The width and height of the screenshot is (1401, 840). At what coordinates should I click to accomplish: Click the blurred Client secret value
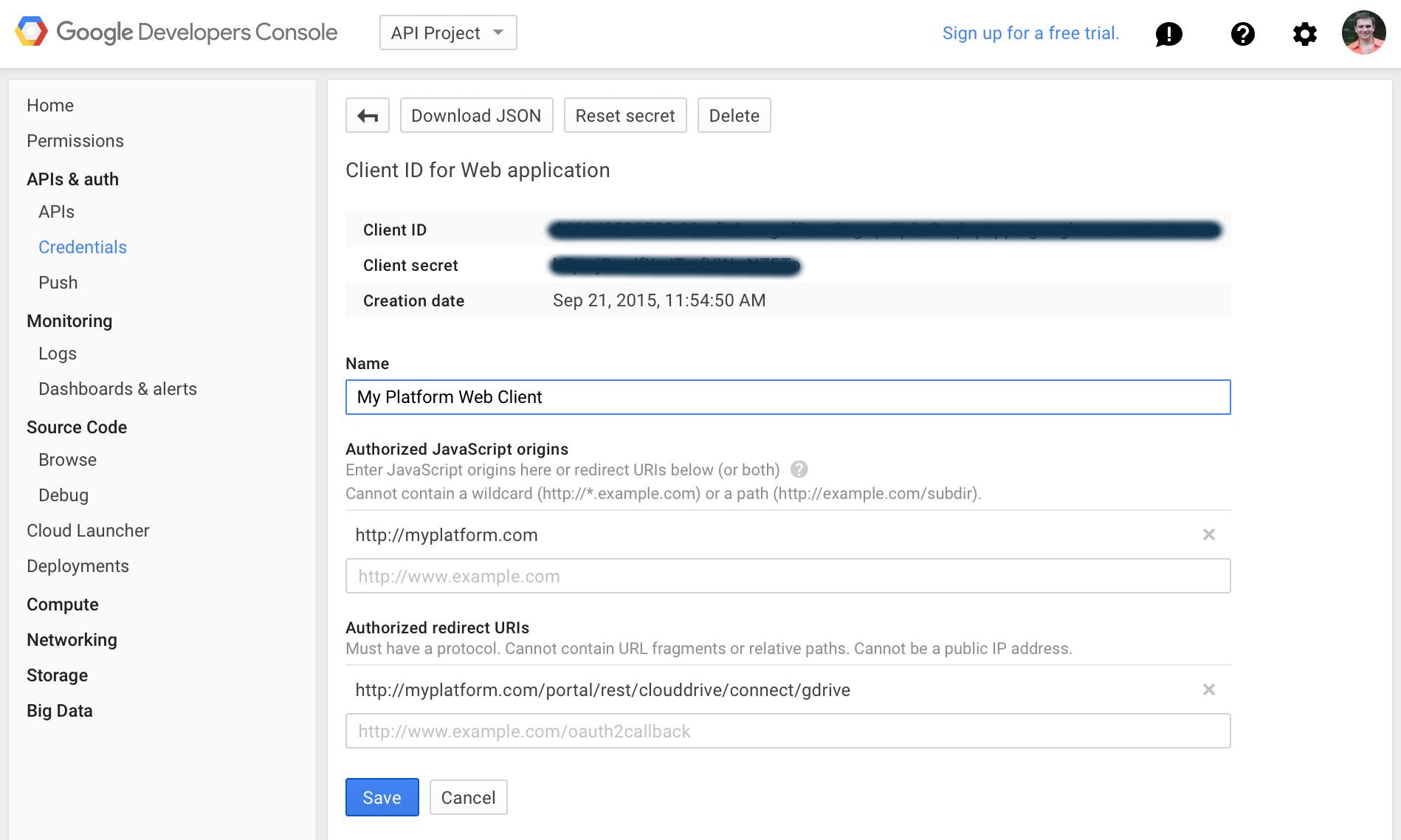point(675,266)
